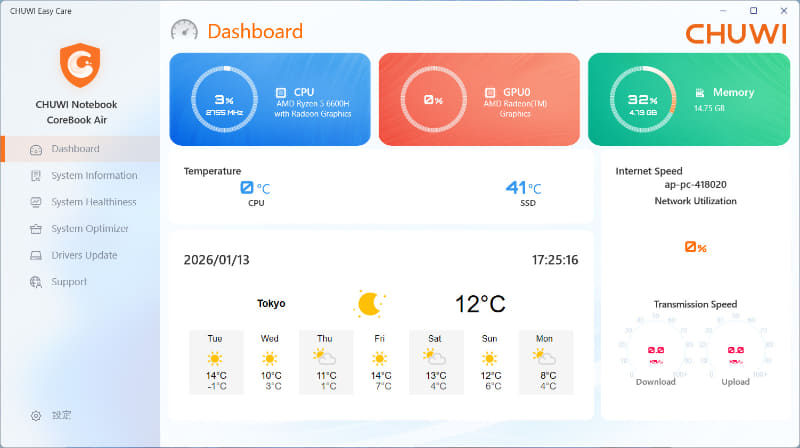Click the CPU temperature reading
800x448 pixels.
(x=255, y=188)
